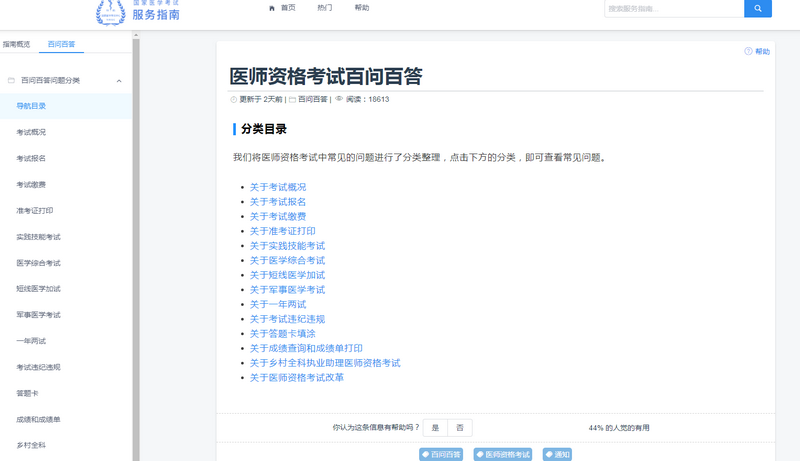Click the sidebar vertical scrollbar
Viewport: 800px width, 461px height.
click(x=136, y=250)
